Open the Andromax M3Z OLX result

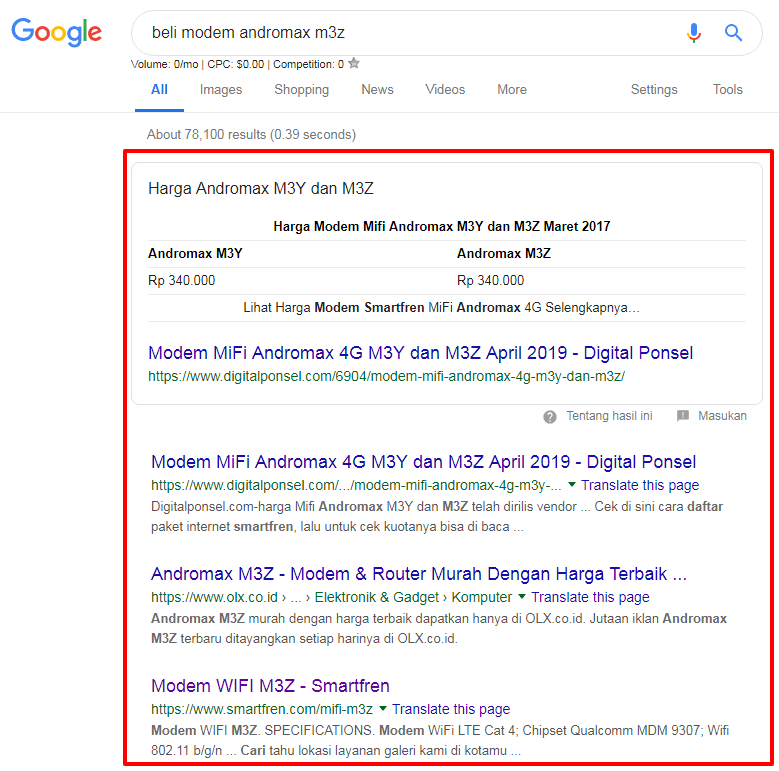[418, 575]
